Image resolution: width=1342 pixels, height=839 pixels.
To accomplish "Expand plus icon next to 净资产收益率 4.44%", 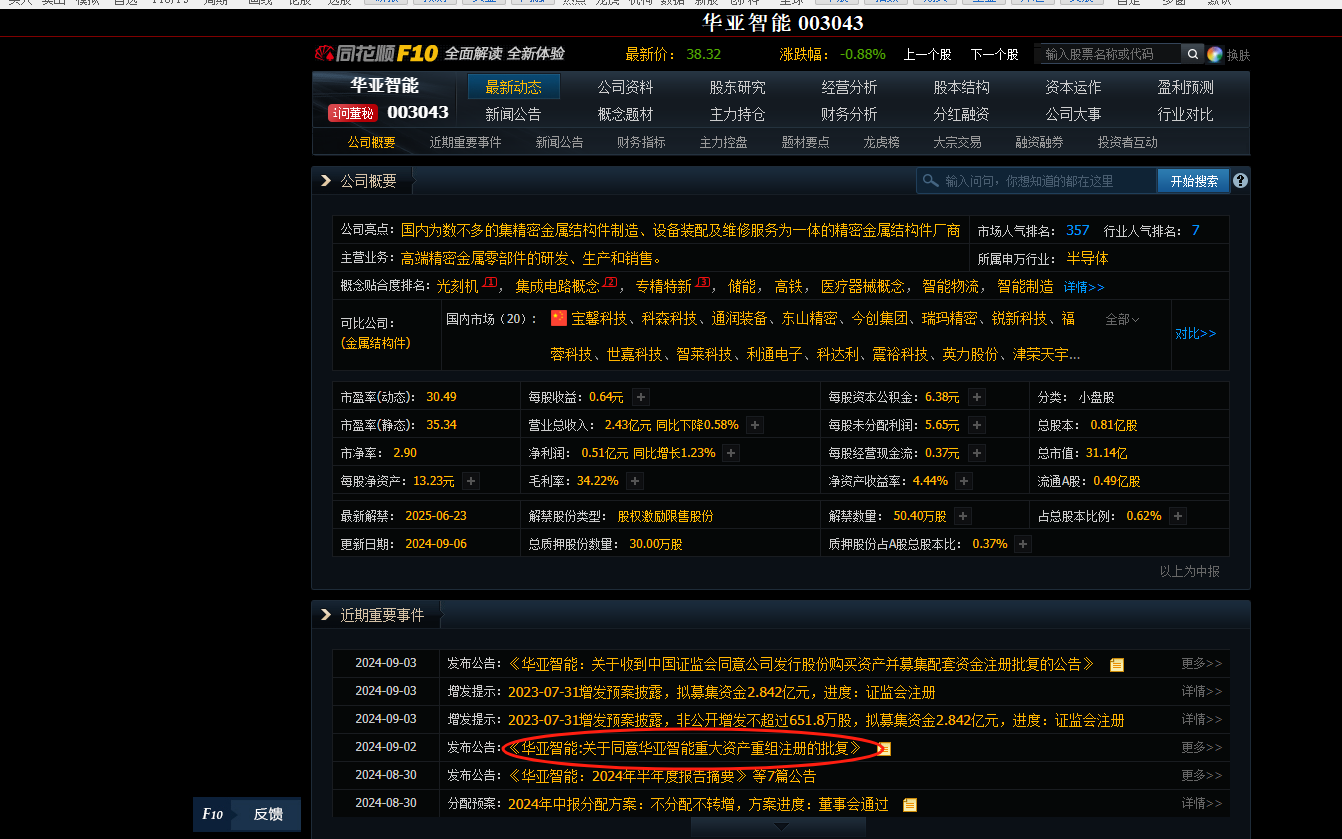I will tap(965, 481).
